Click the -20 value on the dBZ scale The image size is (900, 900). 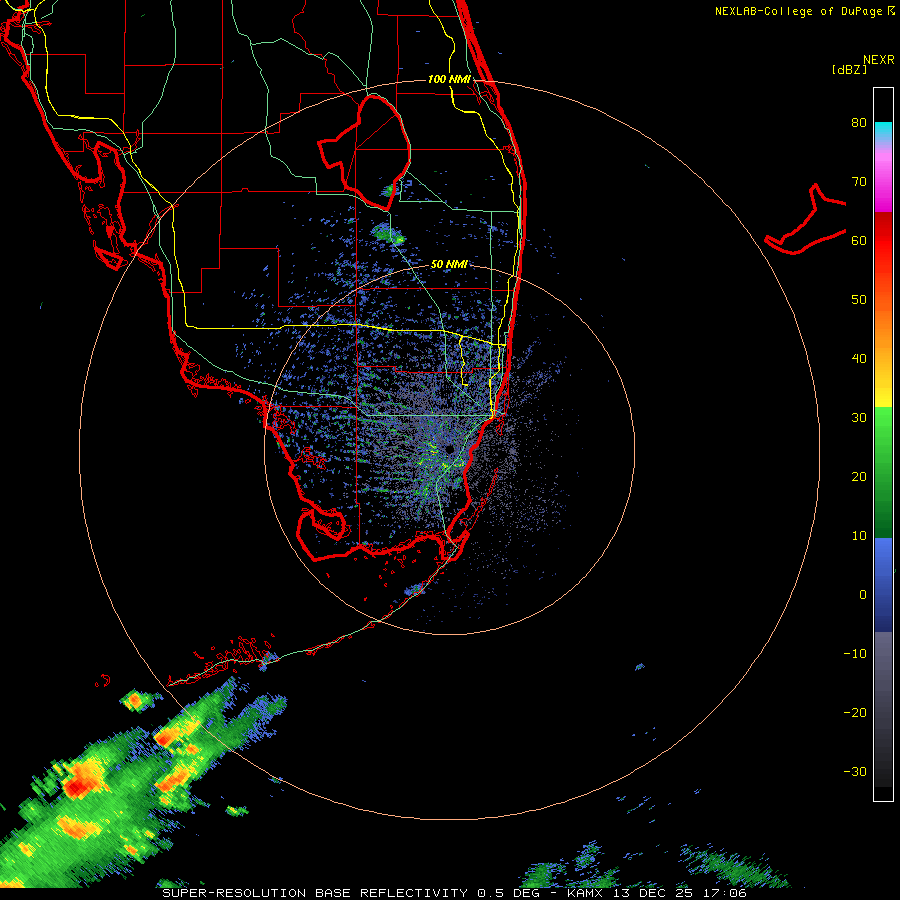click(855, 712)
